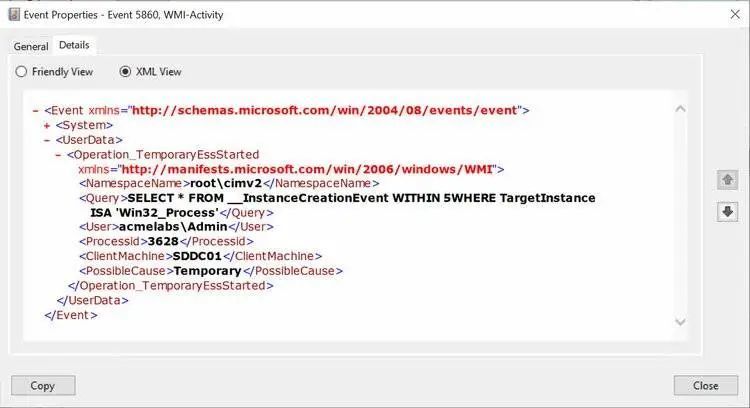Screen dimensions: 750x408
Task: Click the Copy button
Action: pyautogui.click(x=43, y=386)
